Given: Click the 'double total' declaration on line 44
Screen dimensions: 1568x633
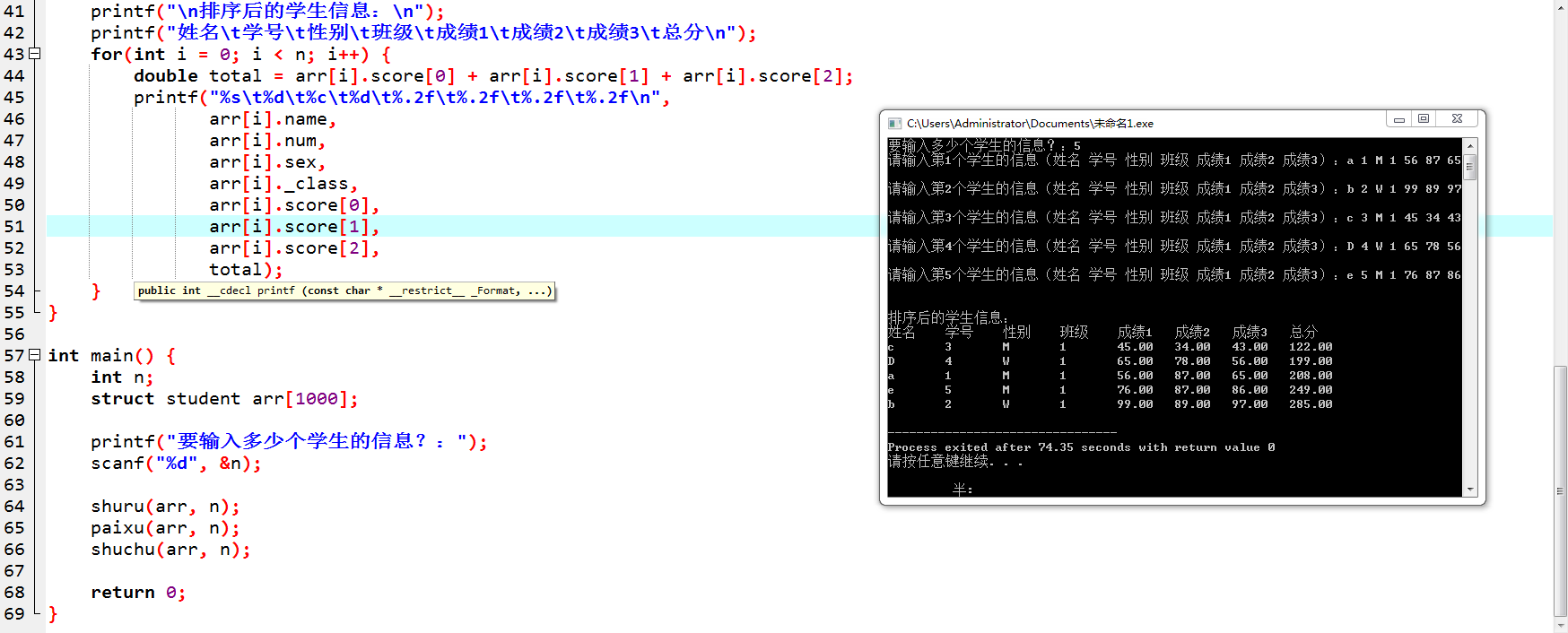Looking at the screenshot, I should point(197,75).
